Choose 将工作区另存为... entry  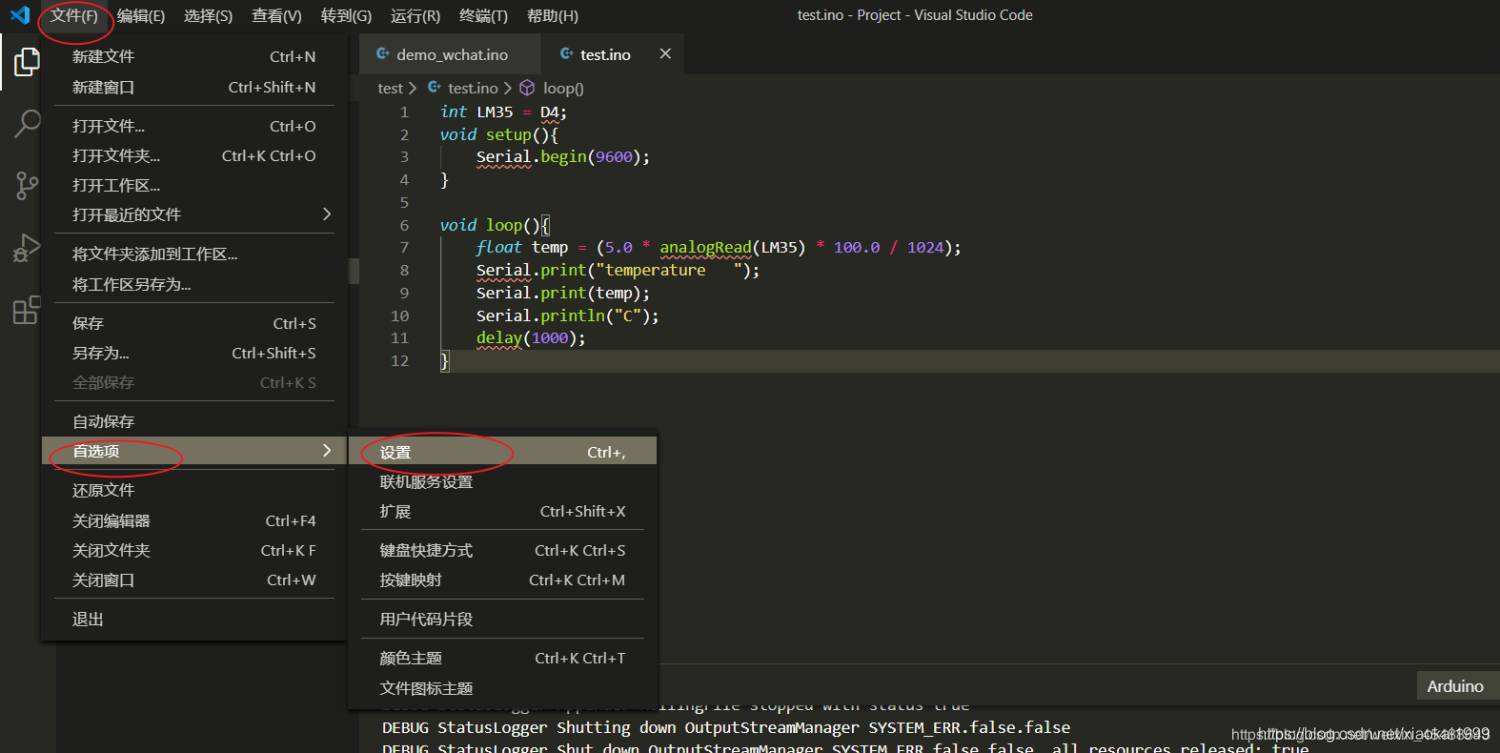click(194, 284)
